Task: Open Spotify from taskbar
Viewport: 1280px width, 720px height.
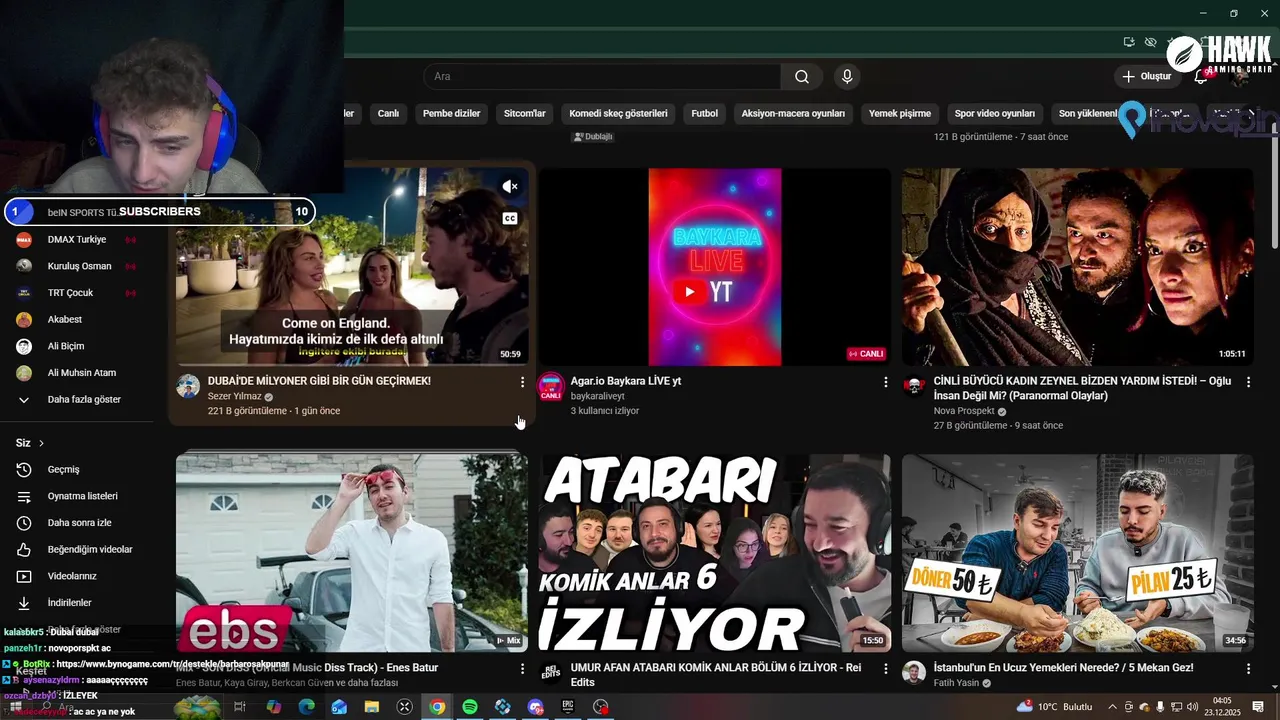Action: pos(470,707)
